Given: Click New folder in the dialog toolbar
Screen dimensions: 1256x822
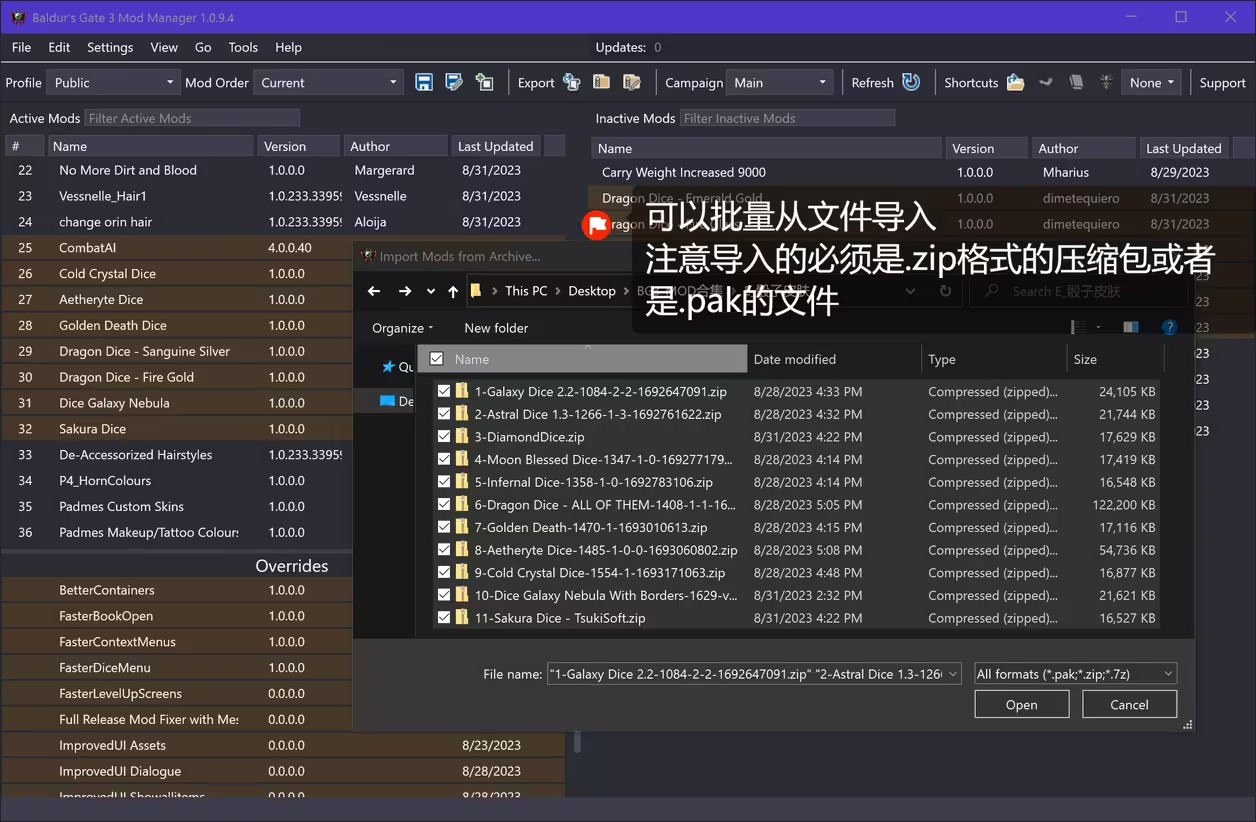Looking at the screenshot, I should coord(496,328).
